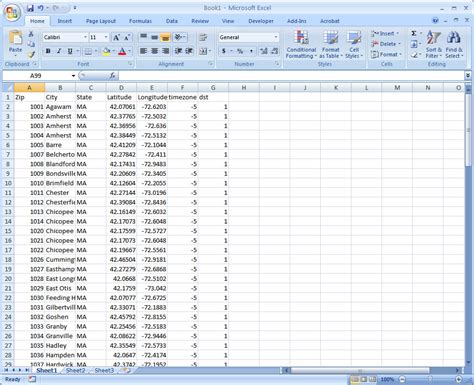Click Merge and Center icon

pyautogui.click(x=203, y=51)
